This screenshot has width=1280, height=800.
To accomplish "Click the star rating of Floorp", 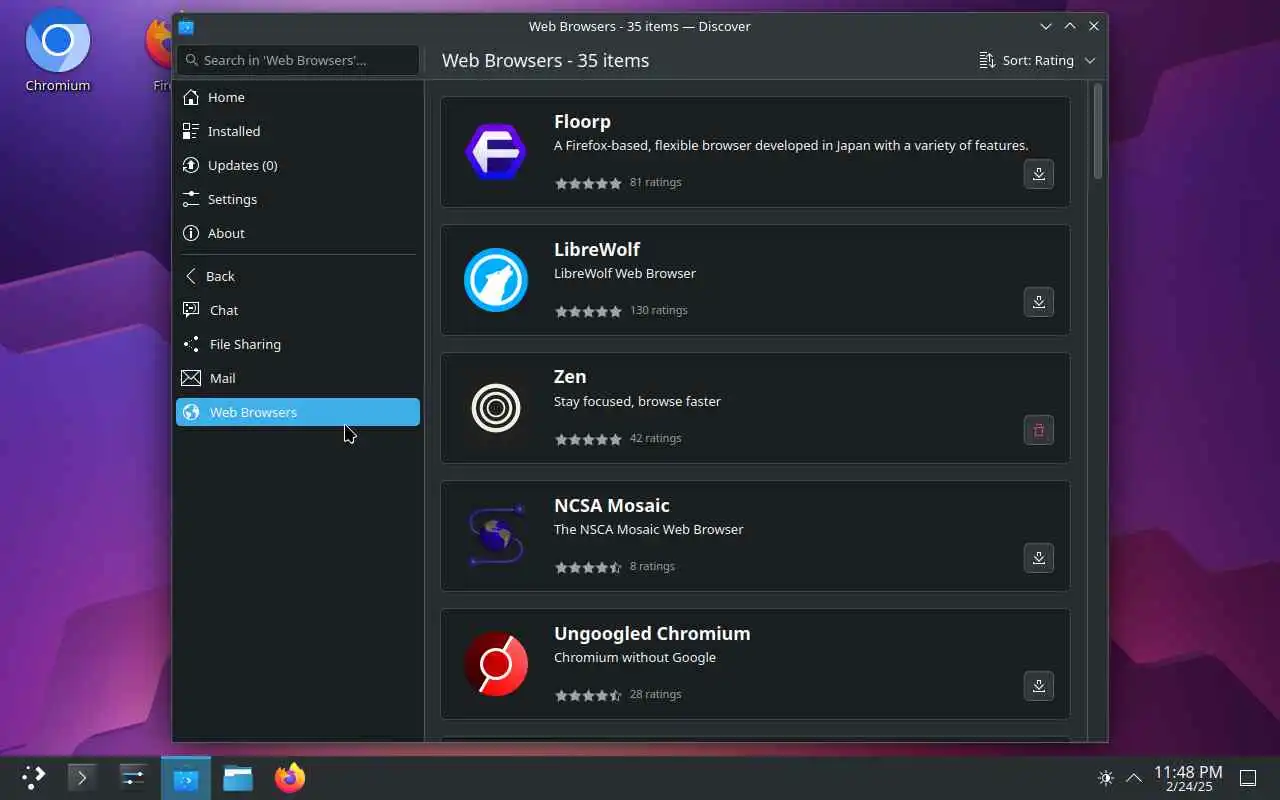I will pos(588,183).
